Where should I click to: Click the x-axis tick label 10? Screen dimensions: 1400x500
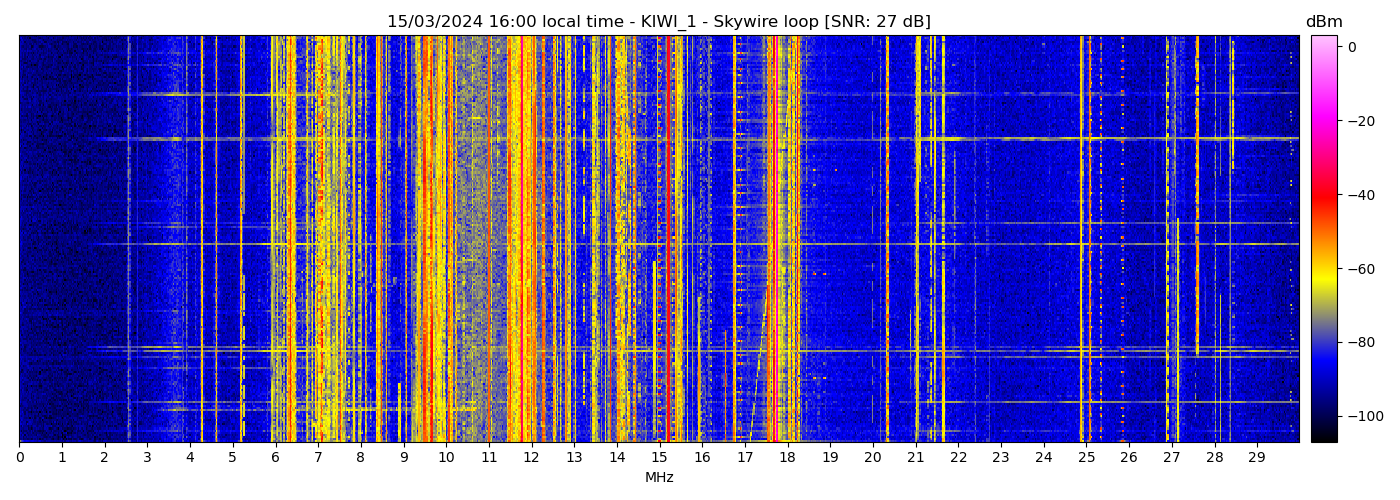pos(446,457)
